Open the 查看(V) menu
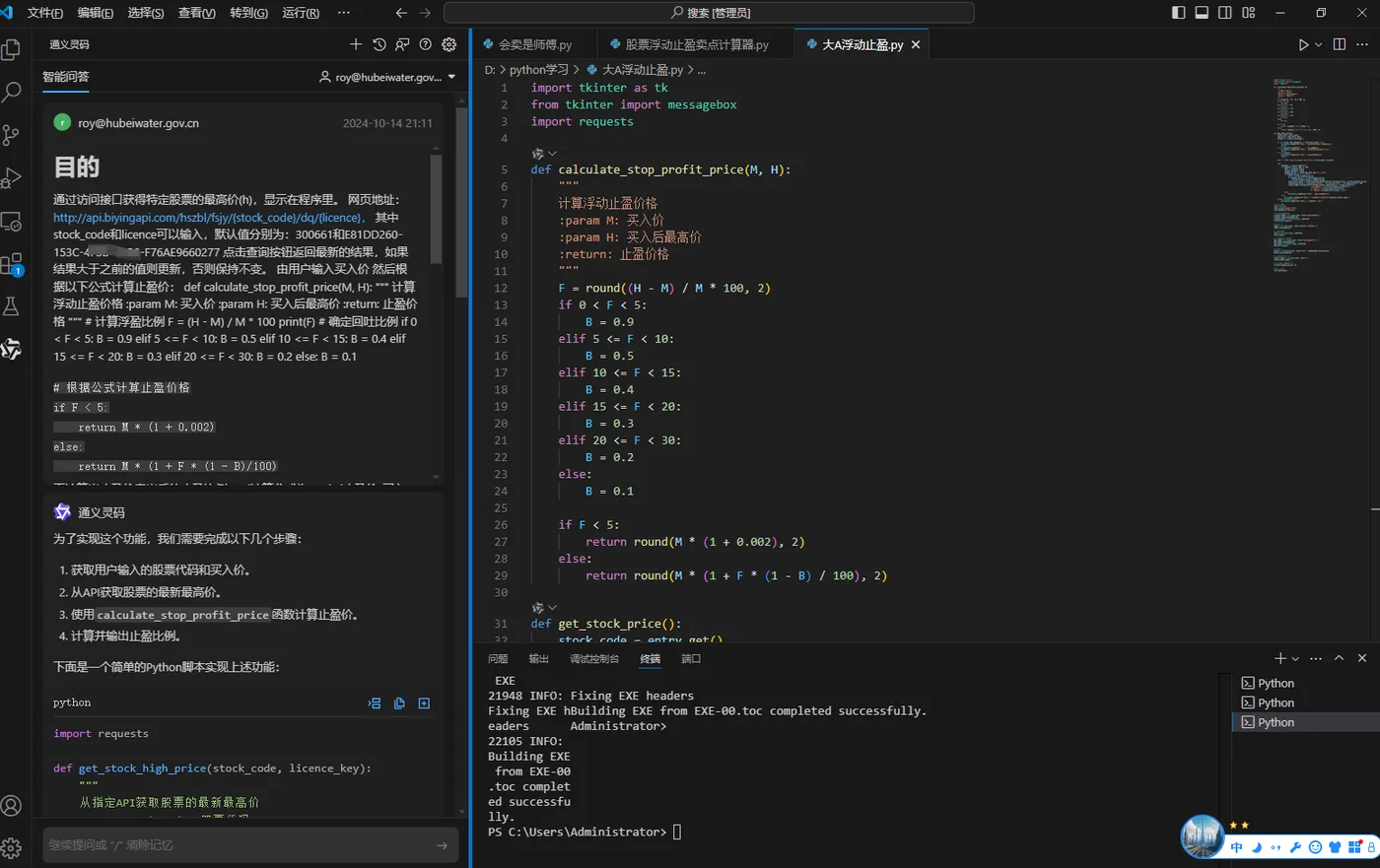 point(197,13)
